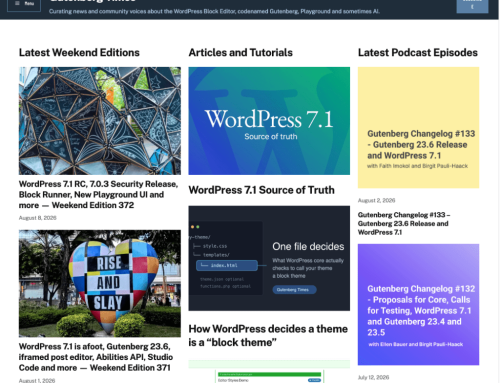Click the July 12, 2026 date
This screenshot has width=500, height=383.
click(x=373, y=377)
